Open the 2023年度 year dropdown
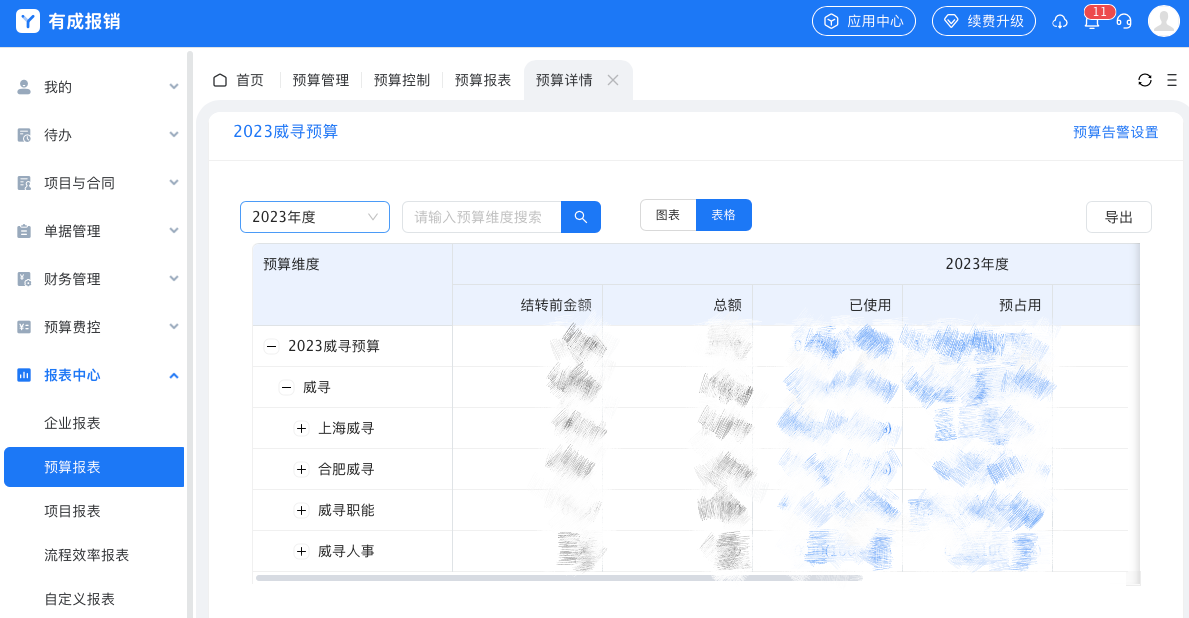Viewport: 1189px width, 618px height. pos(314,216)
